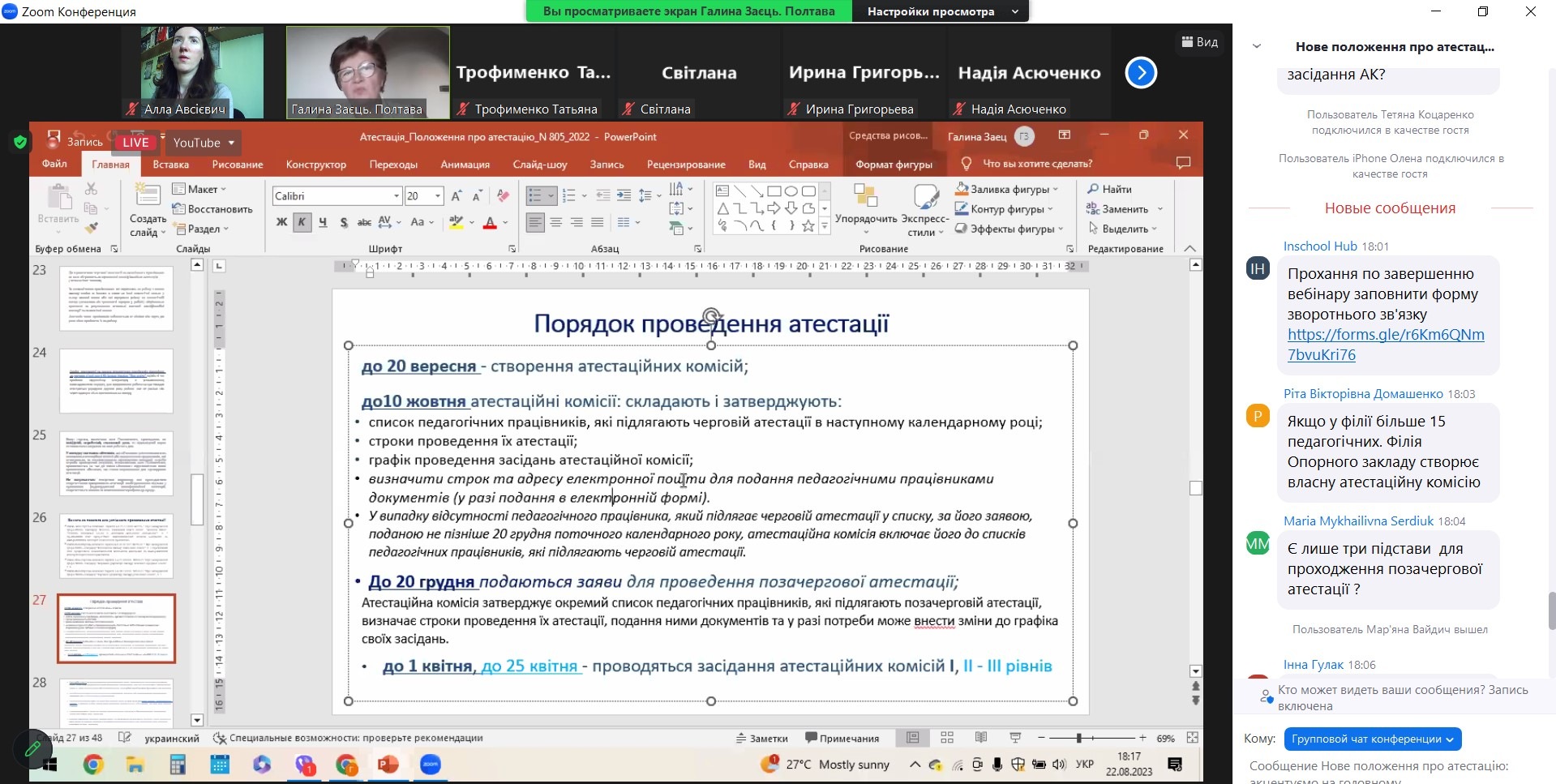Expand the font size dropdown
1556x784 pixels.
click(438, 196)
